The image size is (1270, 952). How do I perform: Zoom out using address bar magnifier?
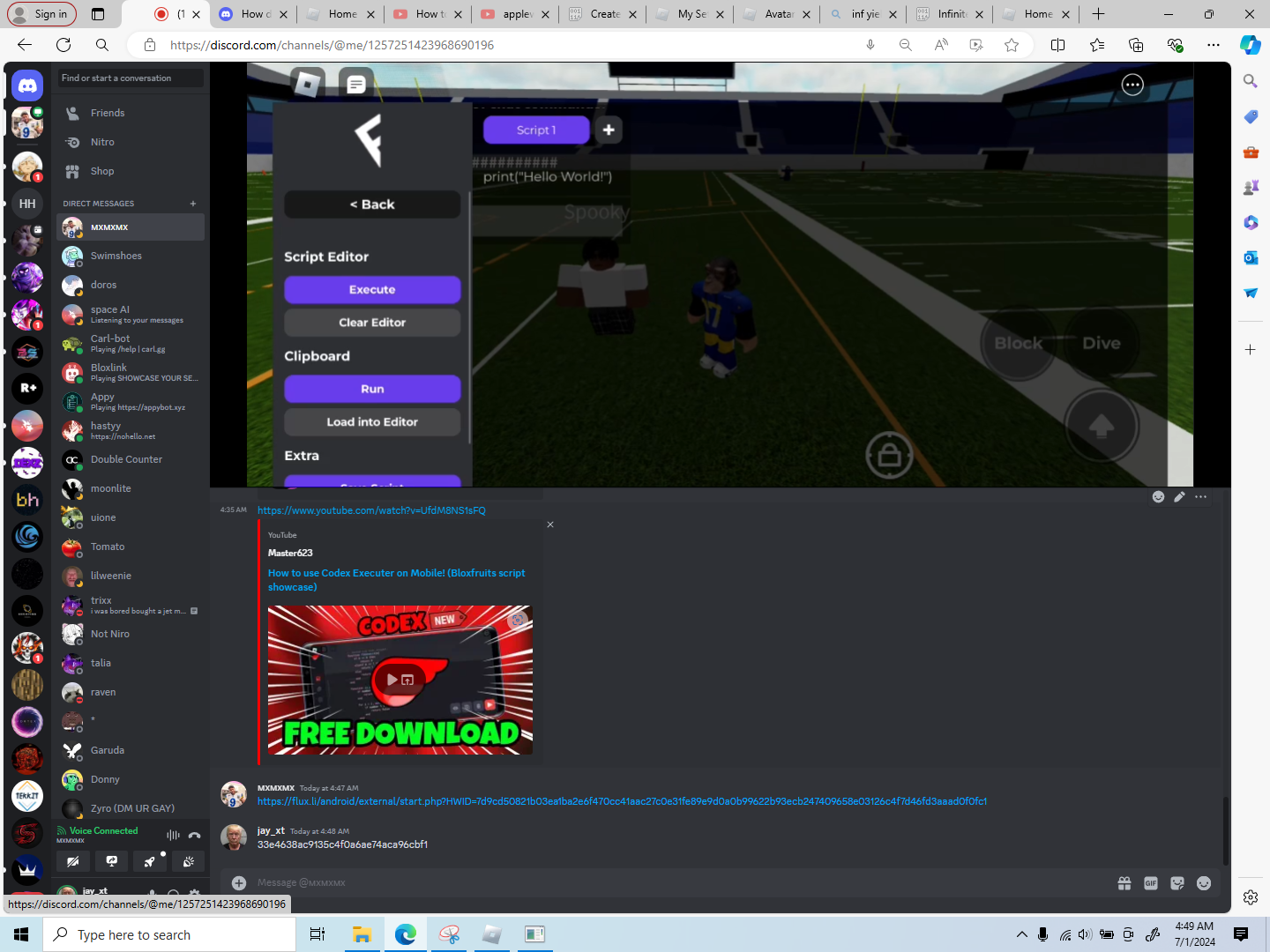tap(906, 45)
